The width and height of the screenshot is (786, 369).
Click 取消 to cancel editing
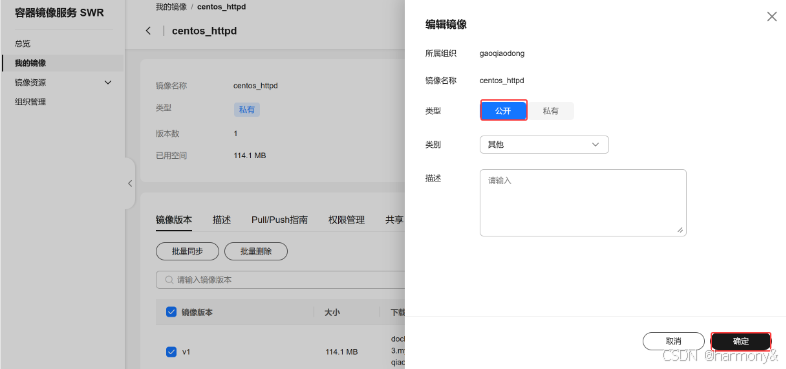(x=673, y=341)
